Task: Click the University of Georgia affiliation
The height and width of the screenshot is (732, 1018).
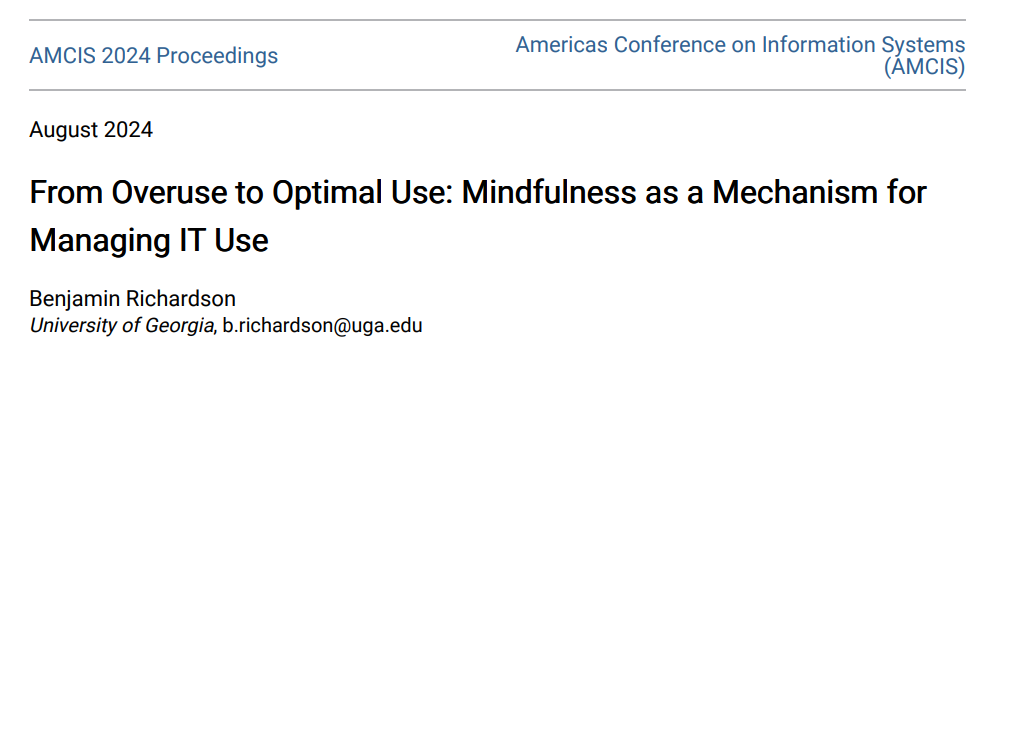Action: pos(121,325)
